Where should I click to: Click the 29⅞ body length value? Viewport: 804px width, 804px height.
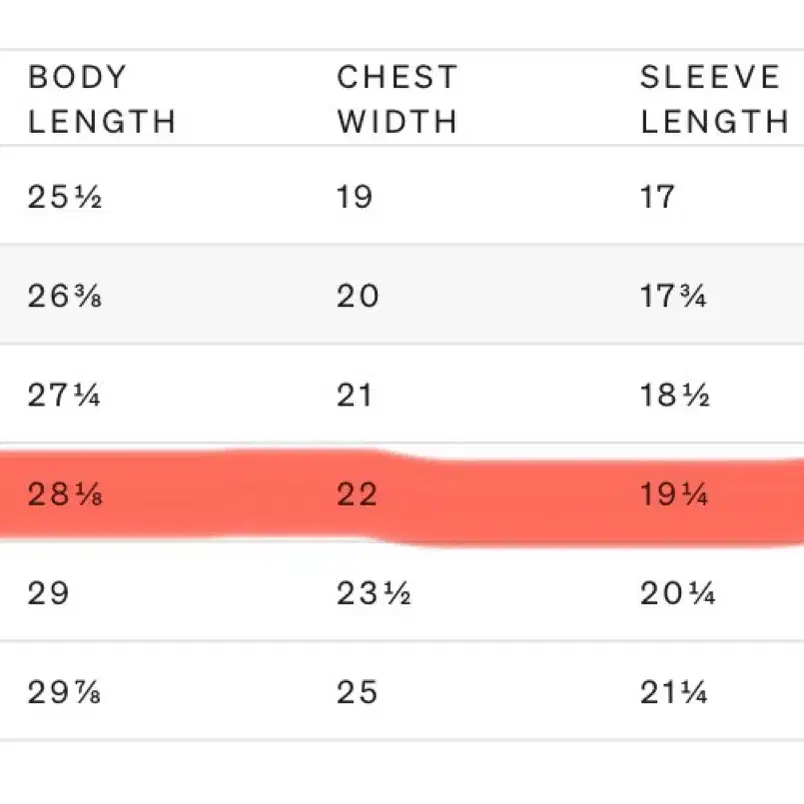pyautogui.click(x=64, y=692)
